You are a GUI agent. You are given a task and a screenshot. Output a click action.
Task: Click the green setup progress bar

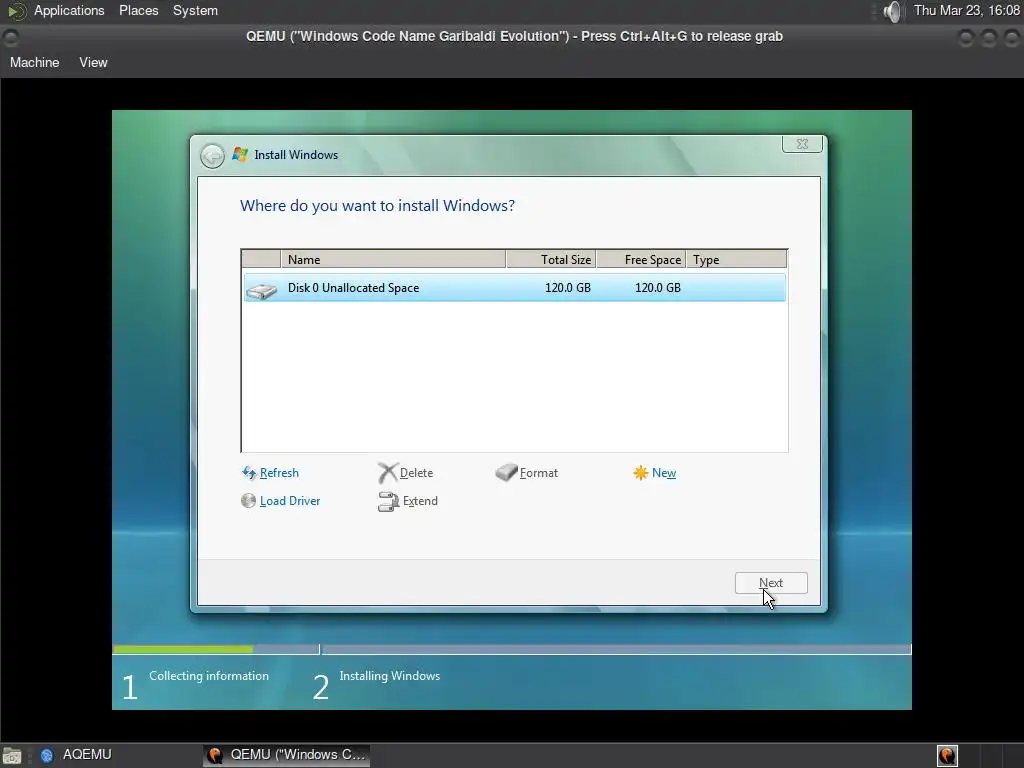183,649
